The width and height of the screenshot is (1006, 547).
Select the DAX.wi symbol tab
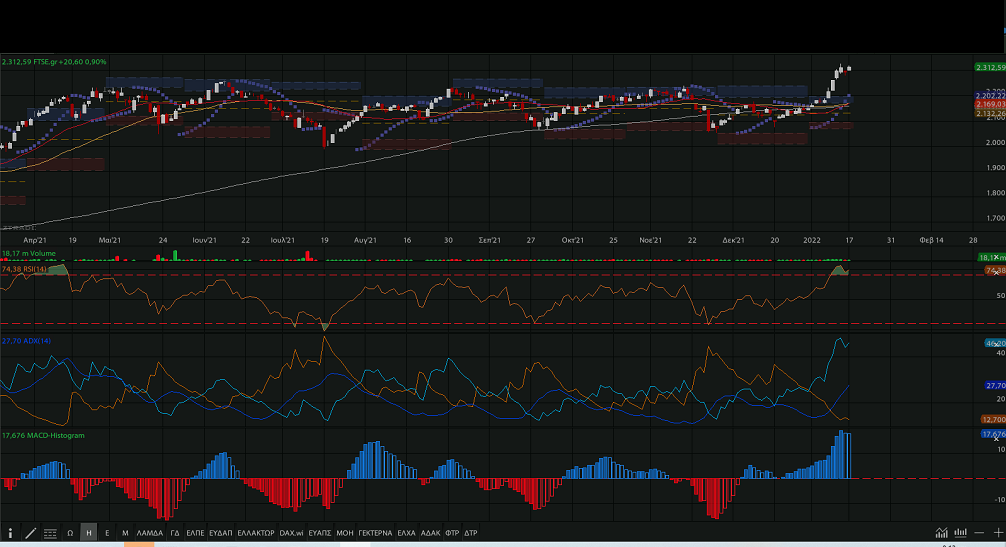point(291,533)
